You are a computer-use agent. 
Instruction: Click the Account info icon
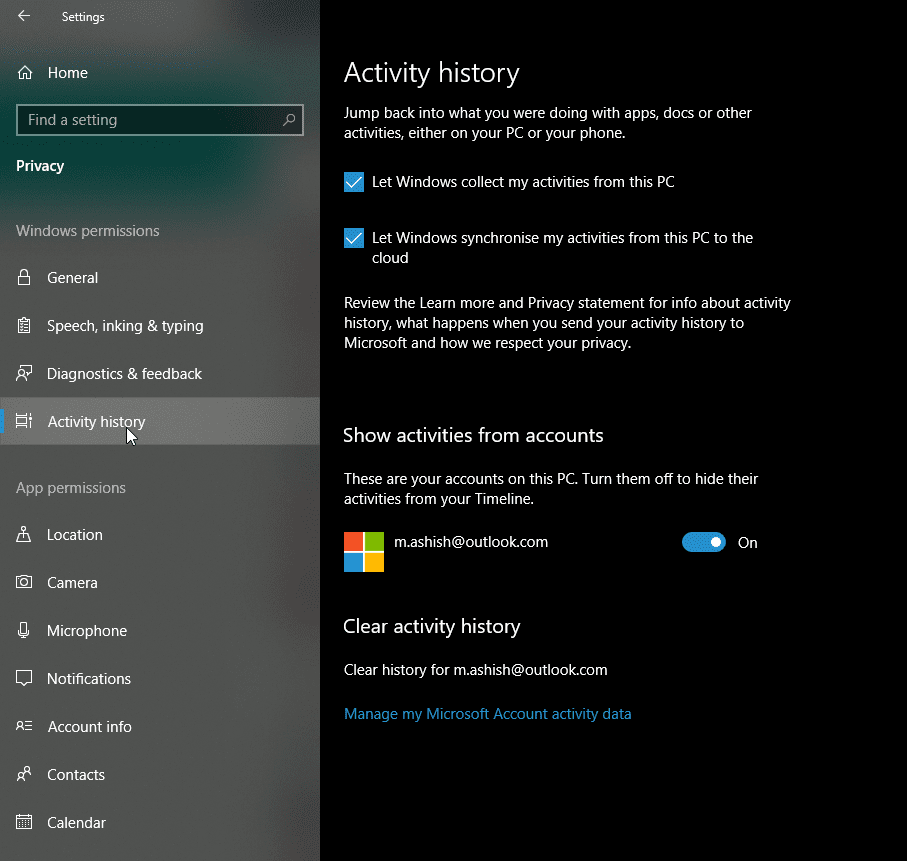(24, 726)
